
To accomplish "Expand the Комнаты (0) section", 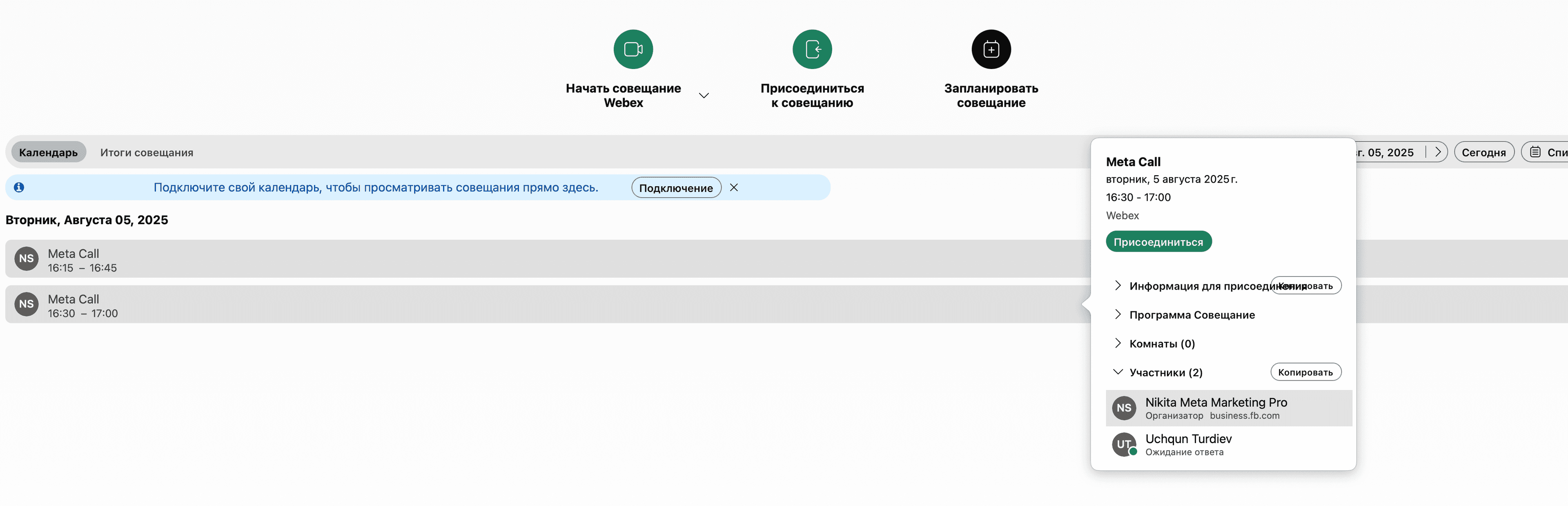I will [x=1118, y=343].
